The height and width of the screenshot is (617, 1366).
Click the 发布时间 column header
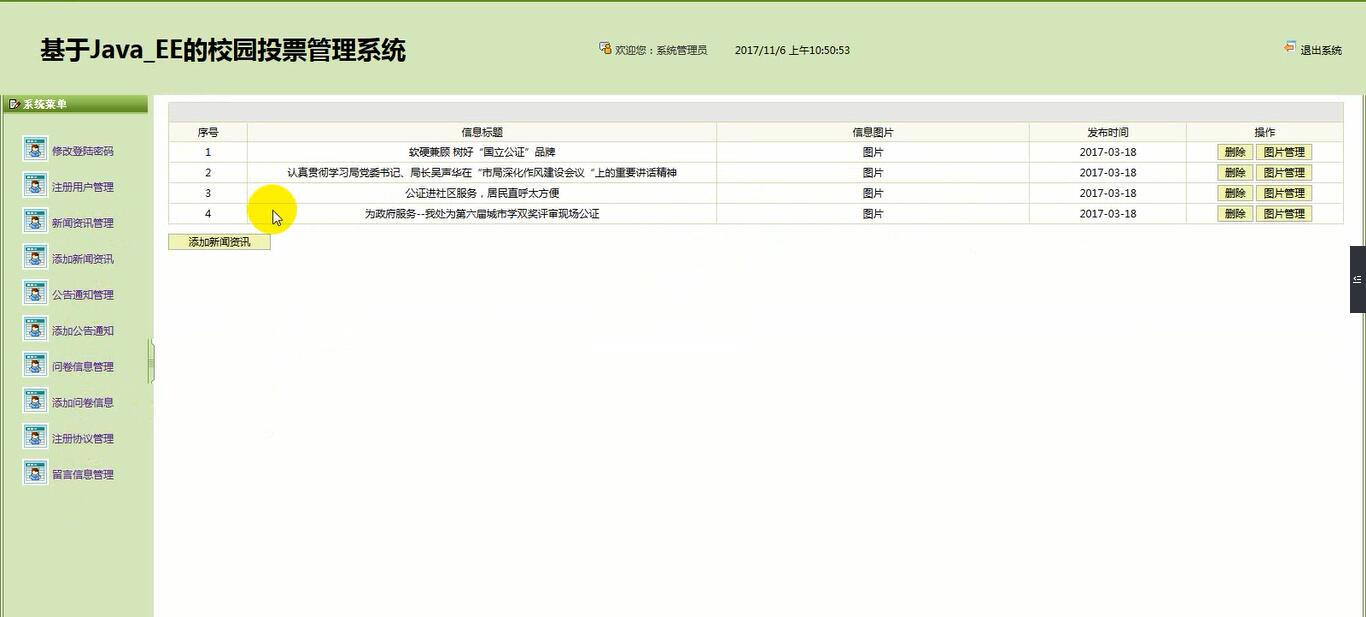pyautogui.click(x=1108, y=132)
